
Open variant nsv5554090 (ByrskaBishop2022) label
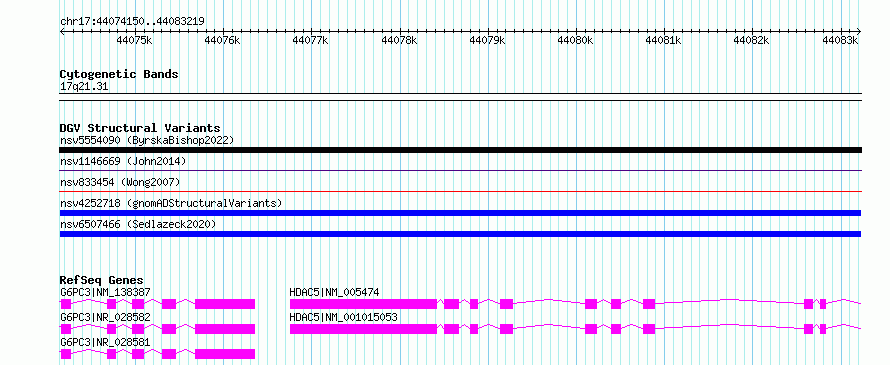pyautogui.click(x=147, y=140)
